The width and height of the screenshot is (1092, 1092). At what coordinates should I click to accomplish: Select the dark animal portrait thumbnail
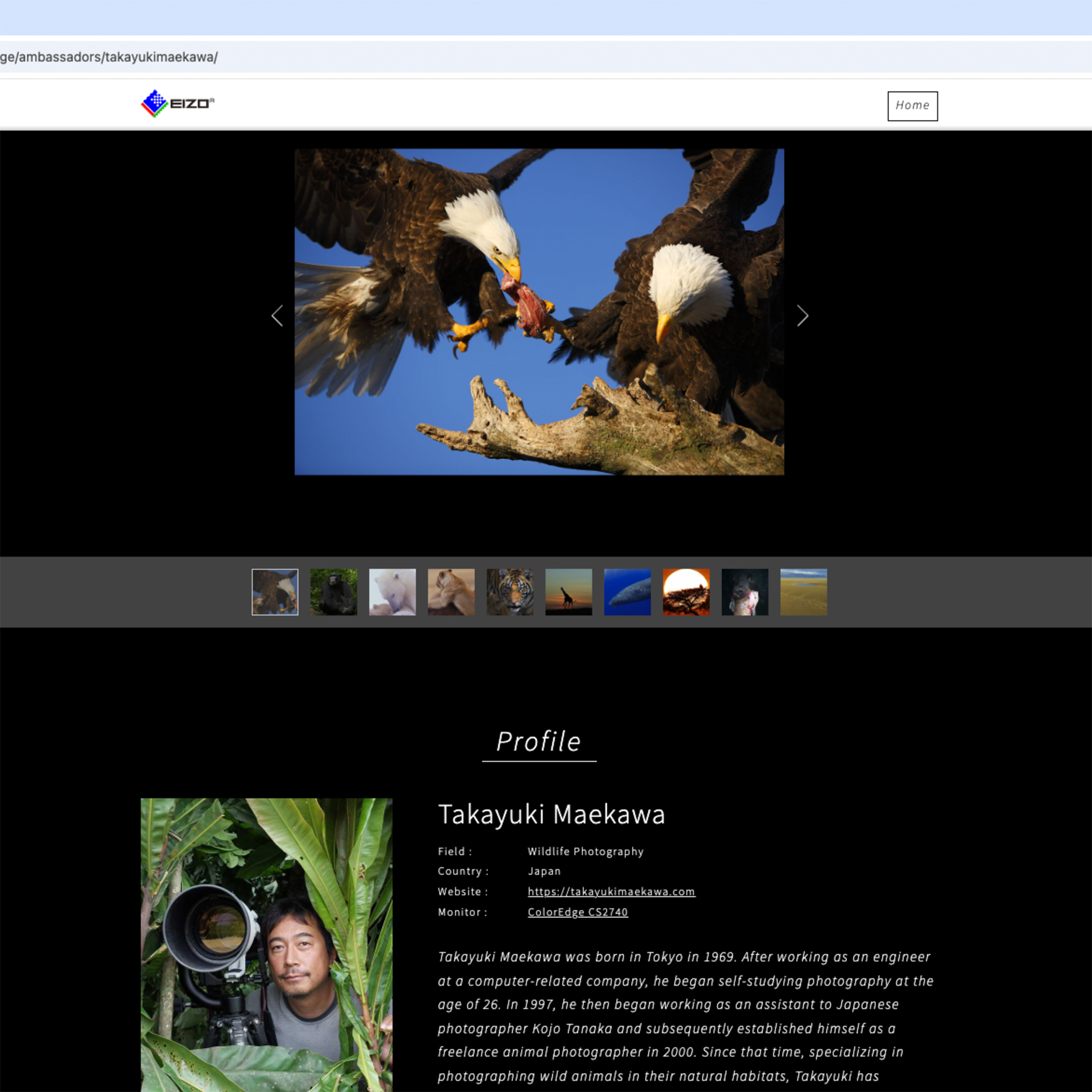[745, 591]
